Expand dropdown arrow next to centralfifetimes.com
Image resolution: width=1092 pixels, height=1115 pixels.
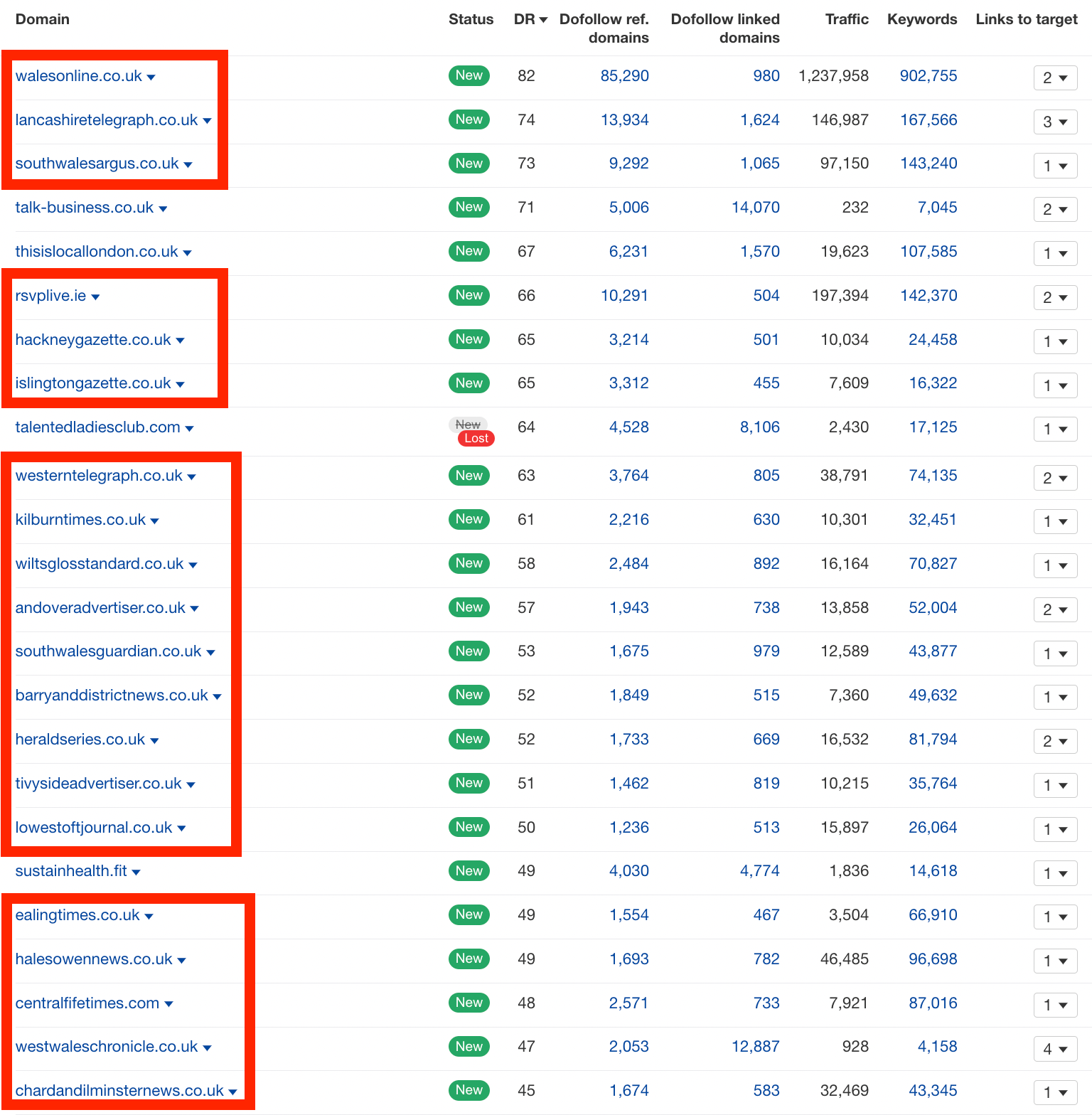pos(169,1005)
